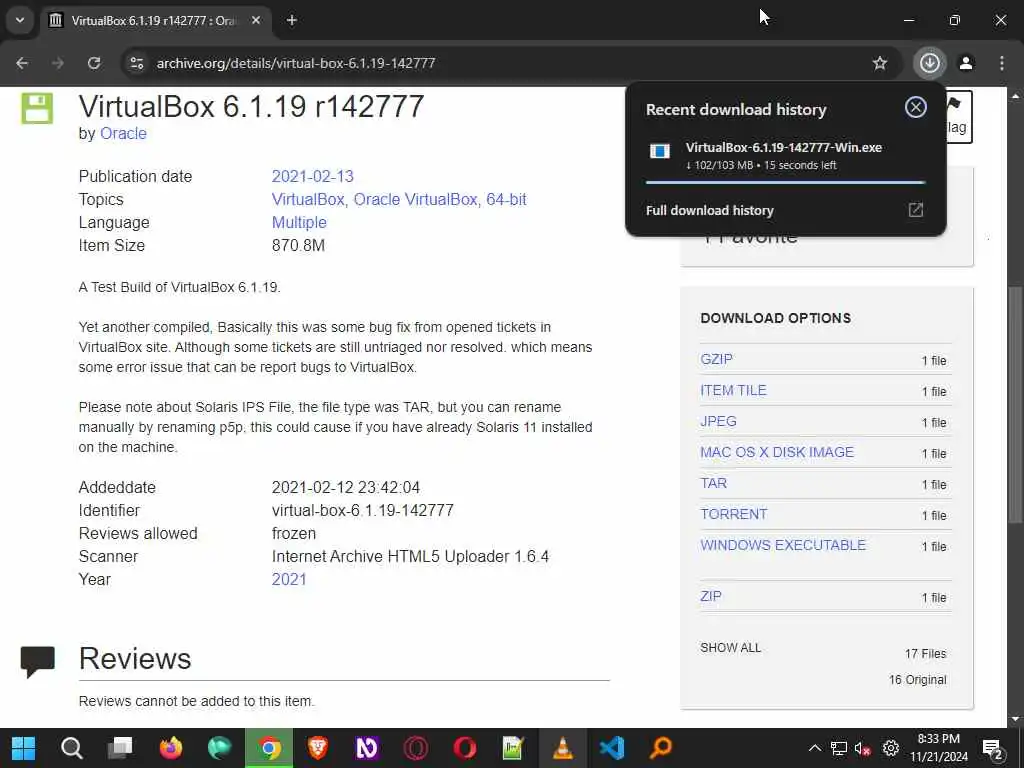Click the muted volume tray icon
Screen dimensions: 1024x768
coord(863,748)
